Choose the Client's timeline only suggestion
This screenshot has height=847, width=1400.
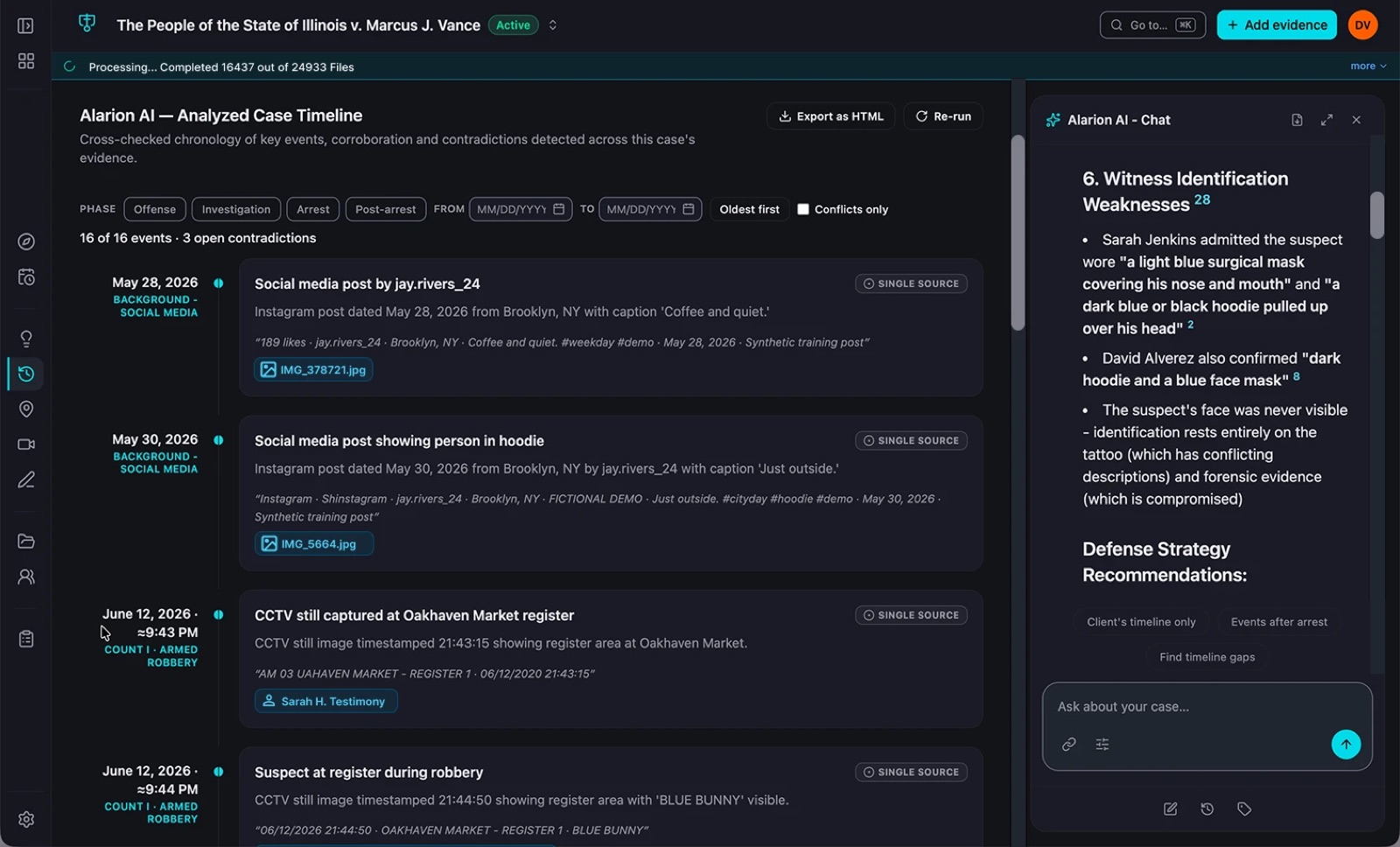(1141, 622)
